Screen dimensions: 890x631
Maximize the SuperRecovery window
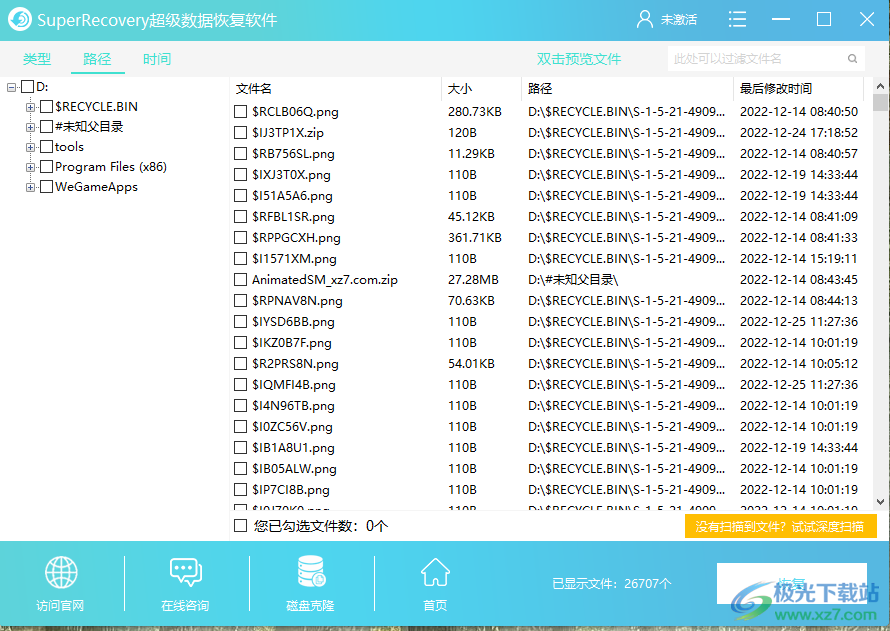(824, 19)
